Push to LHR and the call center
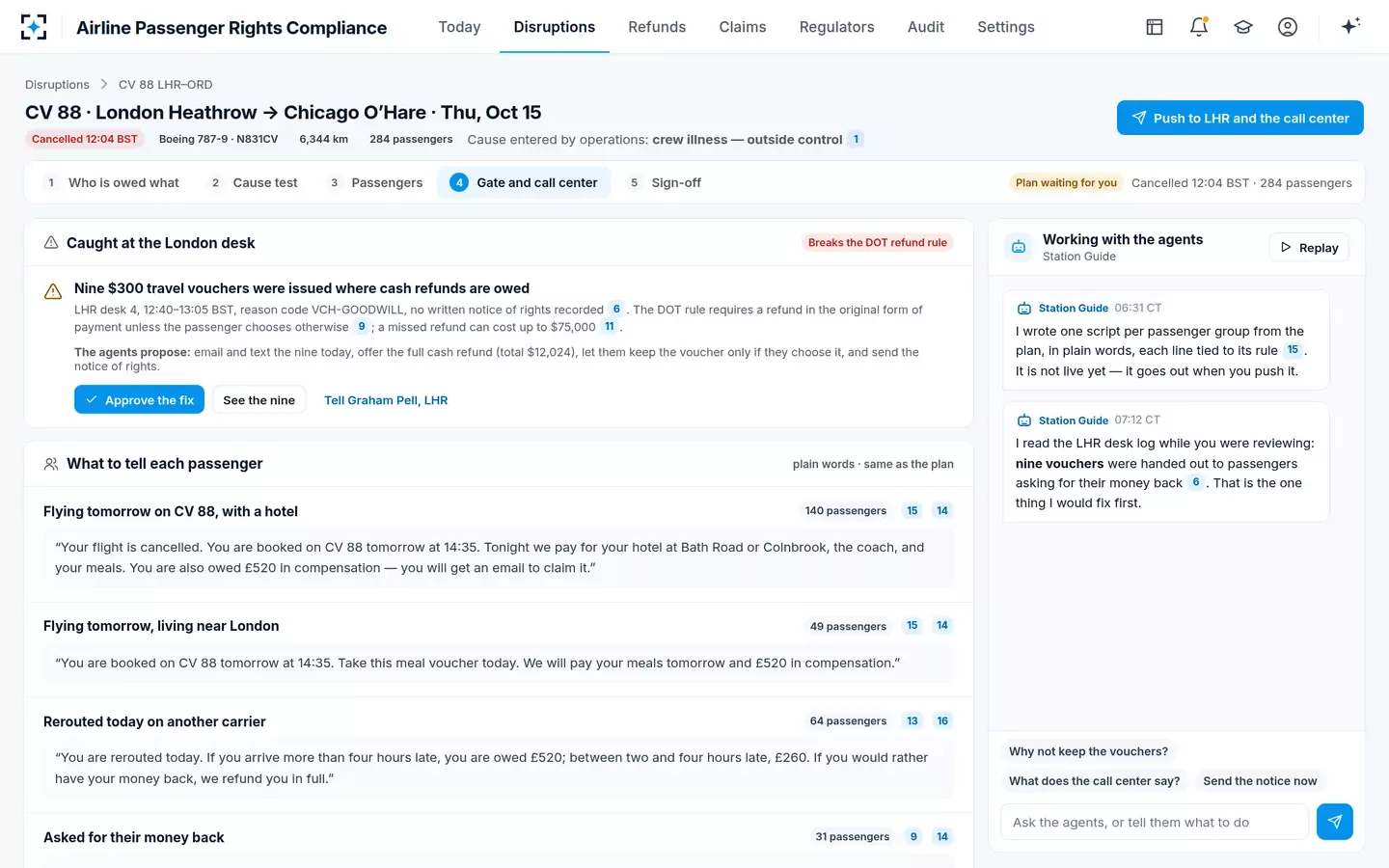Viewport: 1389px width, 868px height. pos(1239,118)
